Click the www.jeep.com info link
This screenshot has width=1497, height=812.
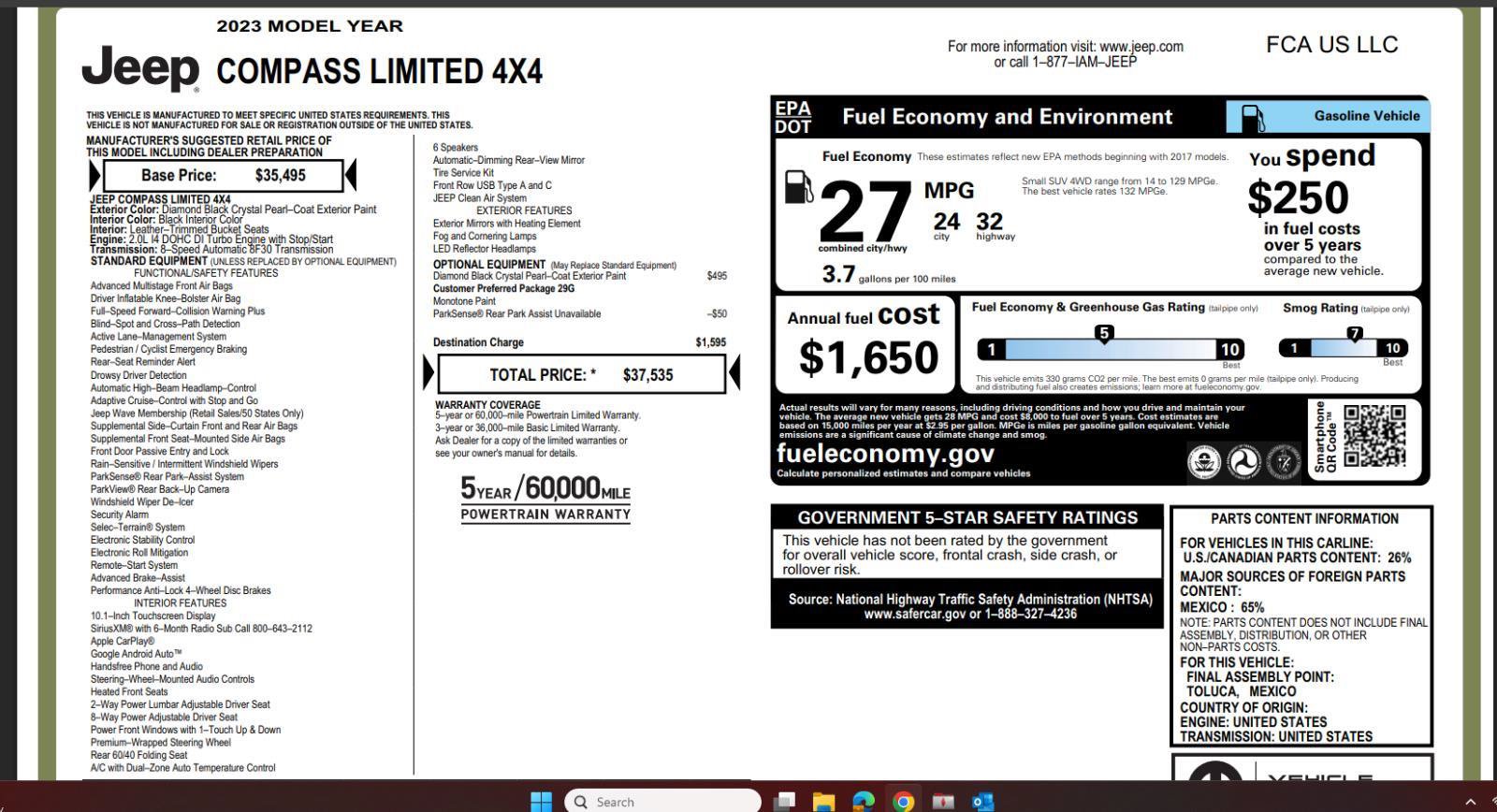pyautogui.click(x=1141, y=46)
